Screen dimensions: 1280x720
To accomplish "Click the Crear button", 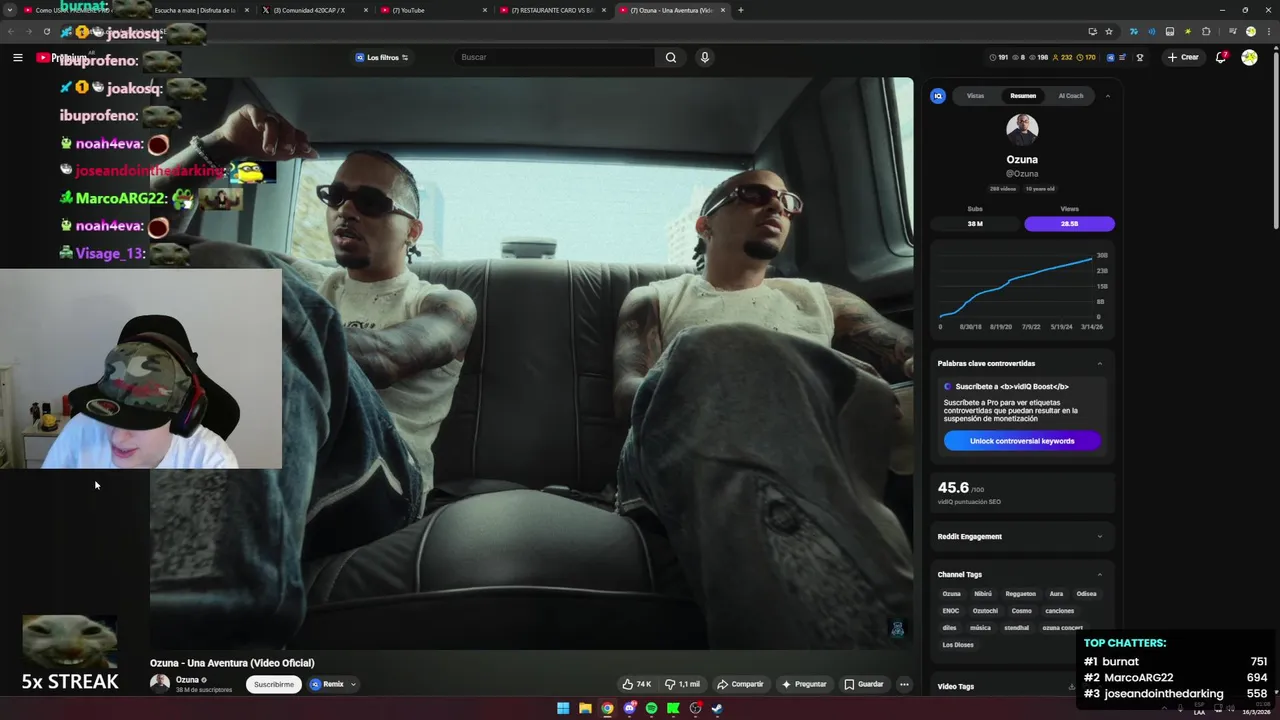I will pos(1183,57).
